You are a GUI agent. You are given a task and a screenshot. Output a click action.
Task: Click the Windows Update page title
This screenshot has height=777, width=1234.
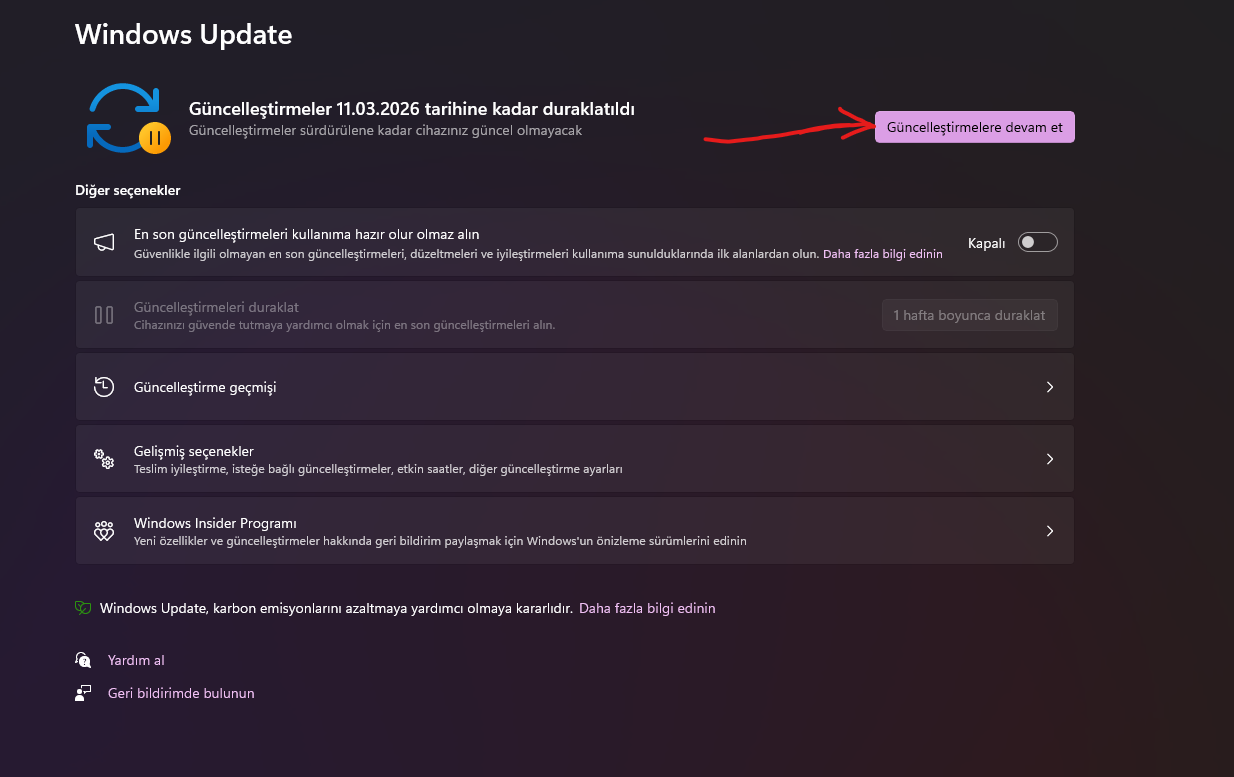[183, 34]
